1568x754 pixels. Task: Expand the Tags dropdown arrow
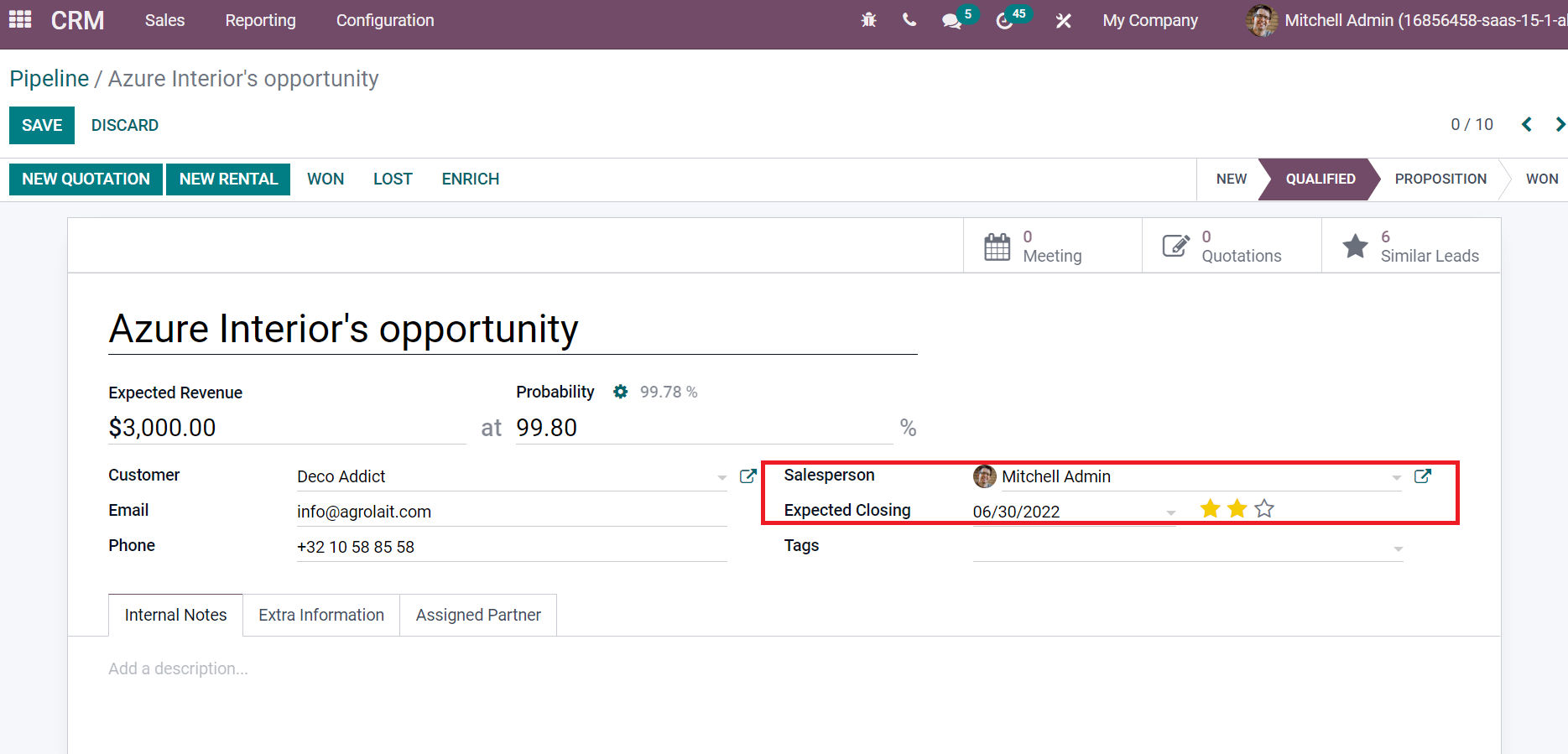pyautogui.click(x=1398, y=549)
